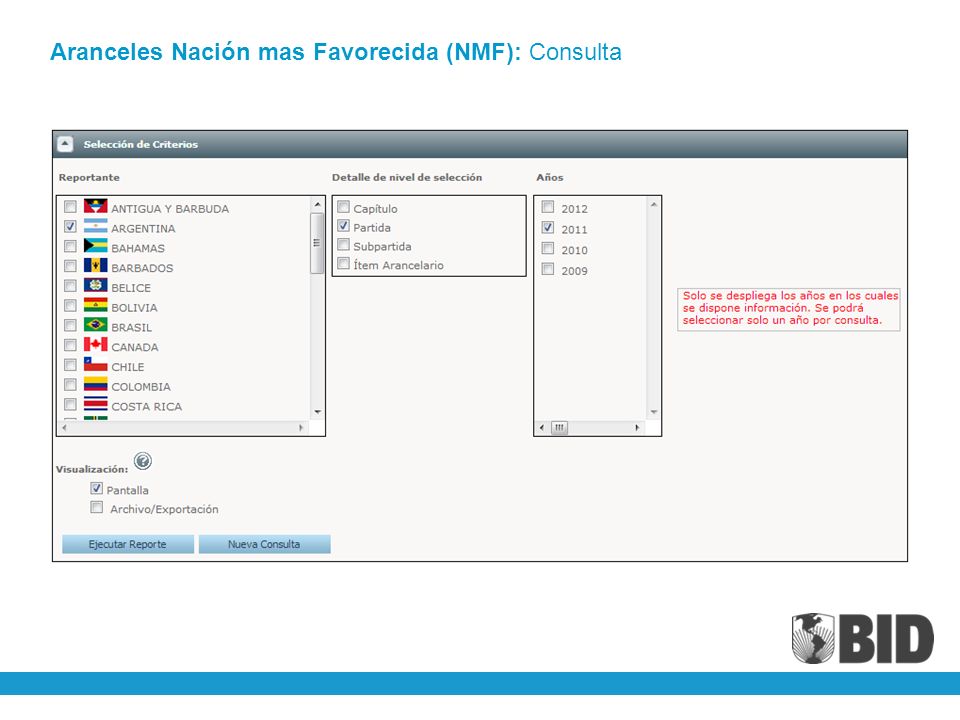Click the BID logo
This screenshot has width=960, height=720.
coord(863,639)
